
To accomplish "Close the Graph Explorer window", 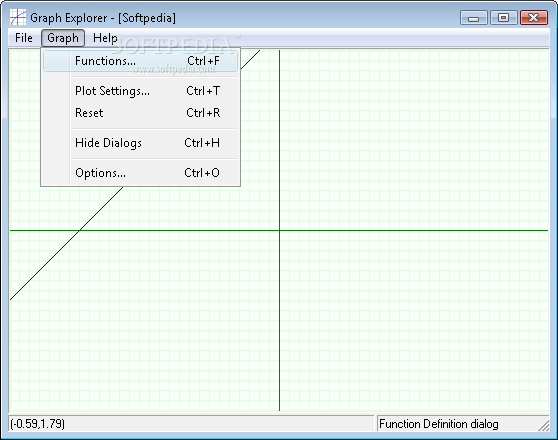I will (533, 17).
